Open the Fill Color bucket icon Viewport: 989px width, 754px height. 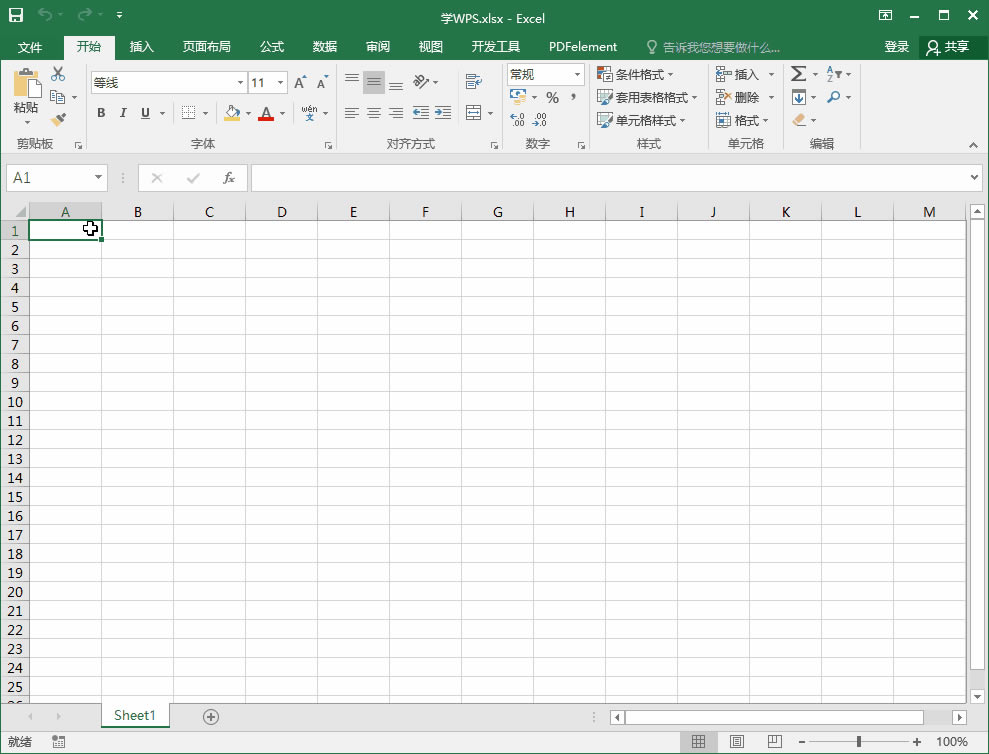(233, 113)
